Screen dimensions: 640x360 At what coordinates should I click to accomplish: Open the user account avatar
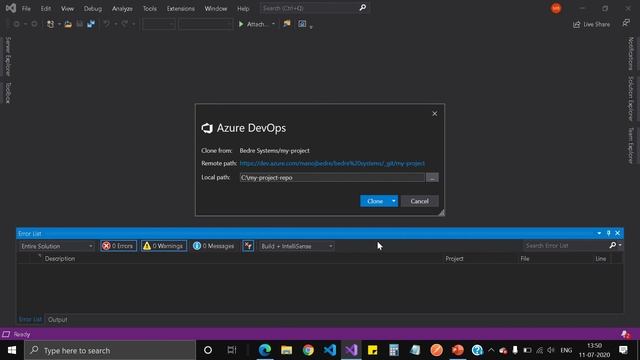click(556, 8)
